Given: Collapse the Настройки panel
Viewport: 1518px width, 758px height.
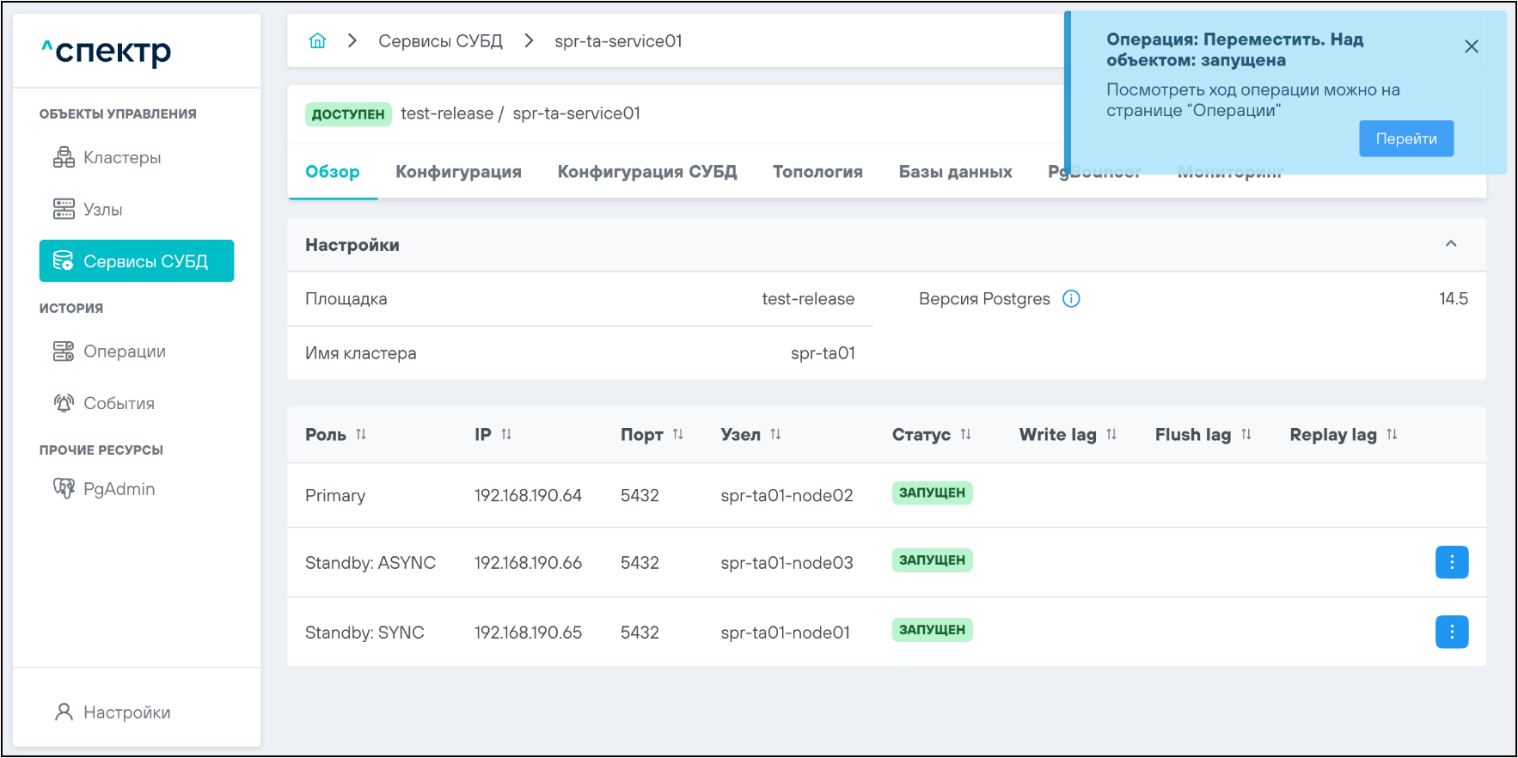Looking at the screenshot, I should [x=1451, y=245].
